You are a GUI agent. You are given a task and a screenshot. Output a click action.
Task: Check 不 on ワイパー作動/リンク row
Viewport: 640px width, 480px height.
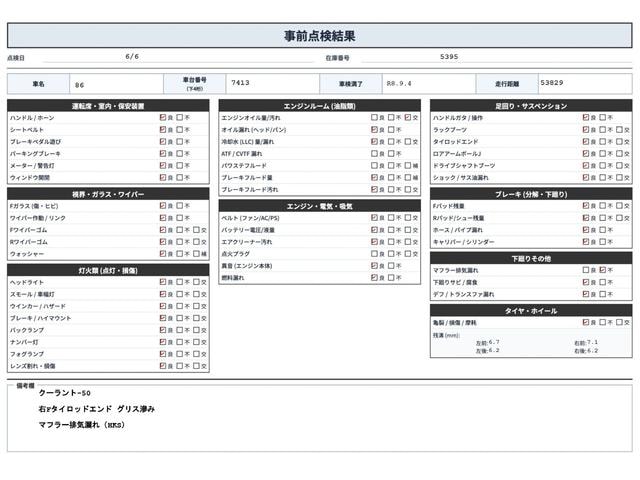pos(180,218)
